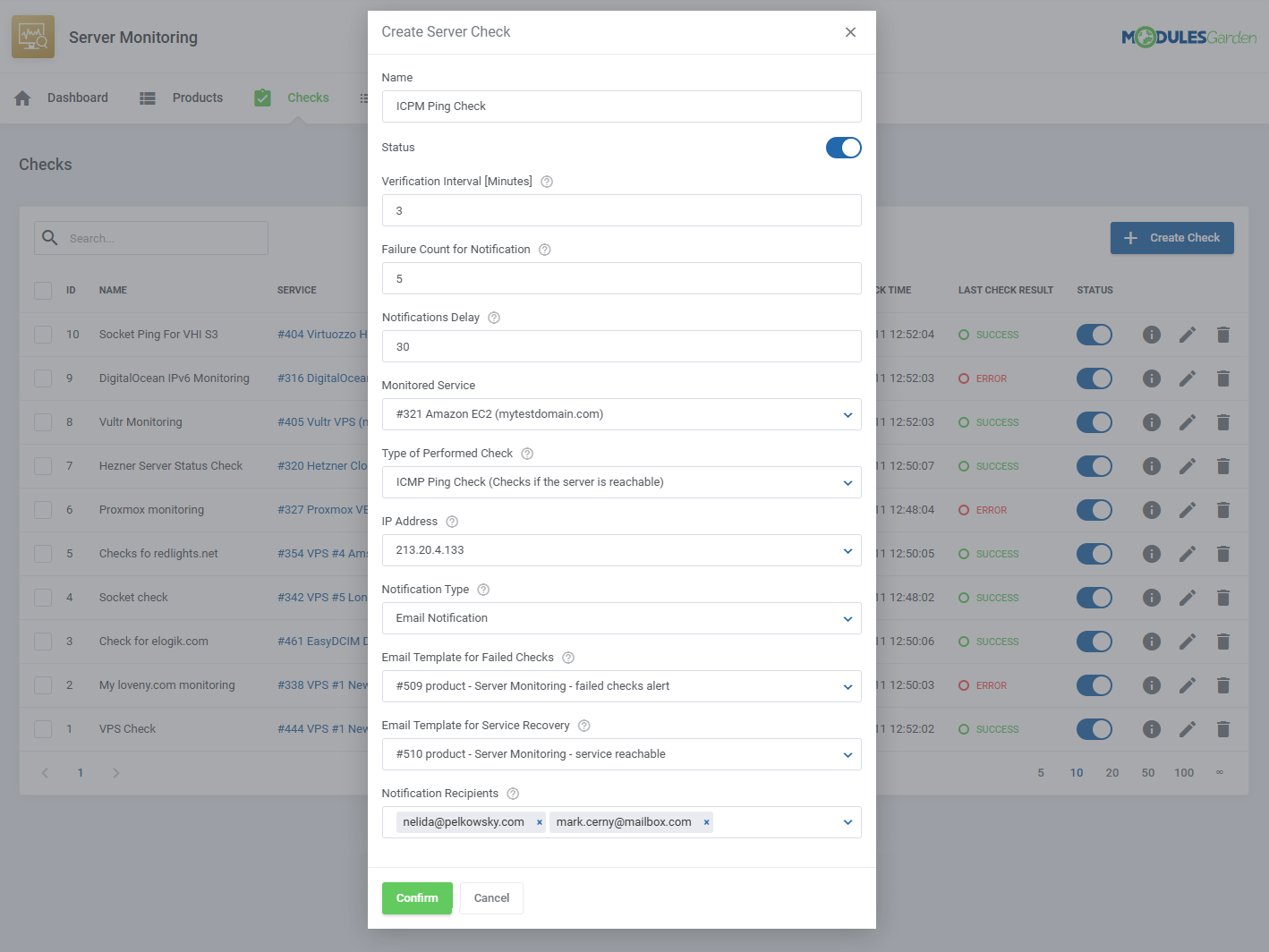
Task: Enable the Status toggle in the Create Server Check modal
Action: [x=843, y=148]
